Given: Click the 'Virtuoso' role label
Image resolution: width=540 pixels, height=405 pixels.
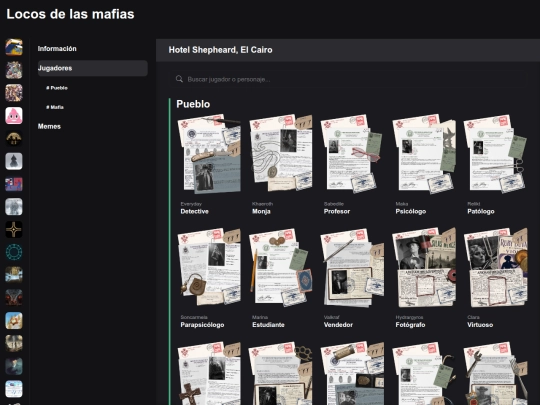Looking at the screenshot, I should coord(480,325).
